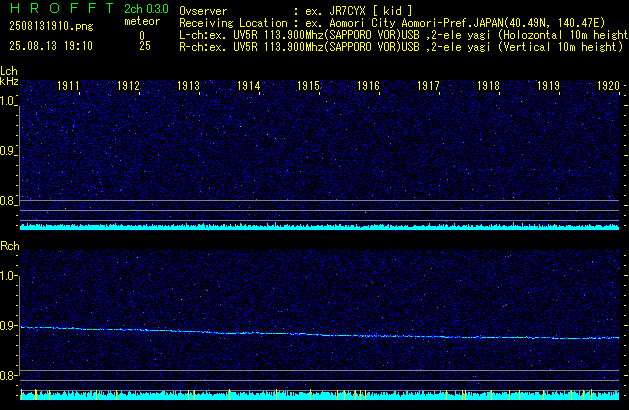Click time marker 1919
629x410 pixels.
point(548,86)
